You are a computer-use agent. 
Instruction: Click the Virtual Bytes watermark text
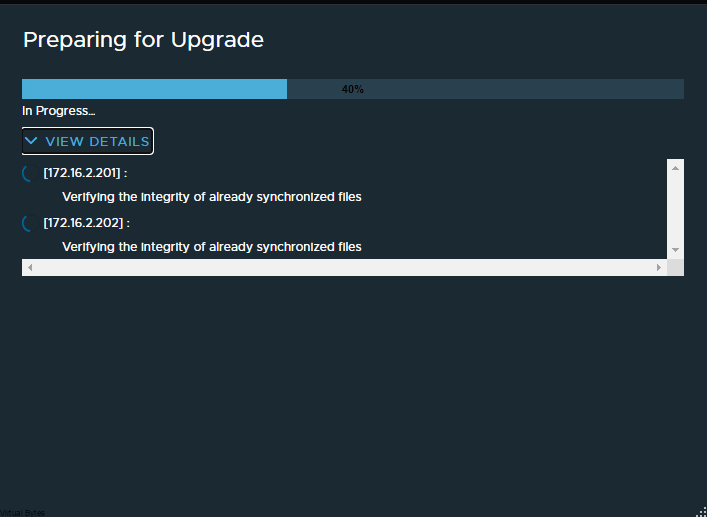coord(23,513)
